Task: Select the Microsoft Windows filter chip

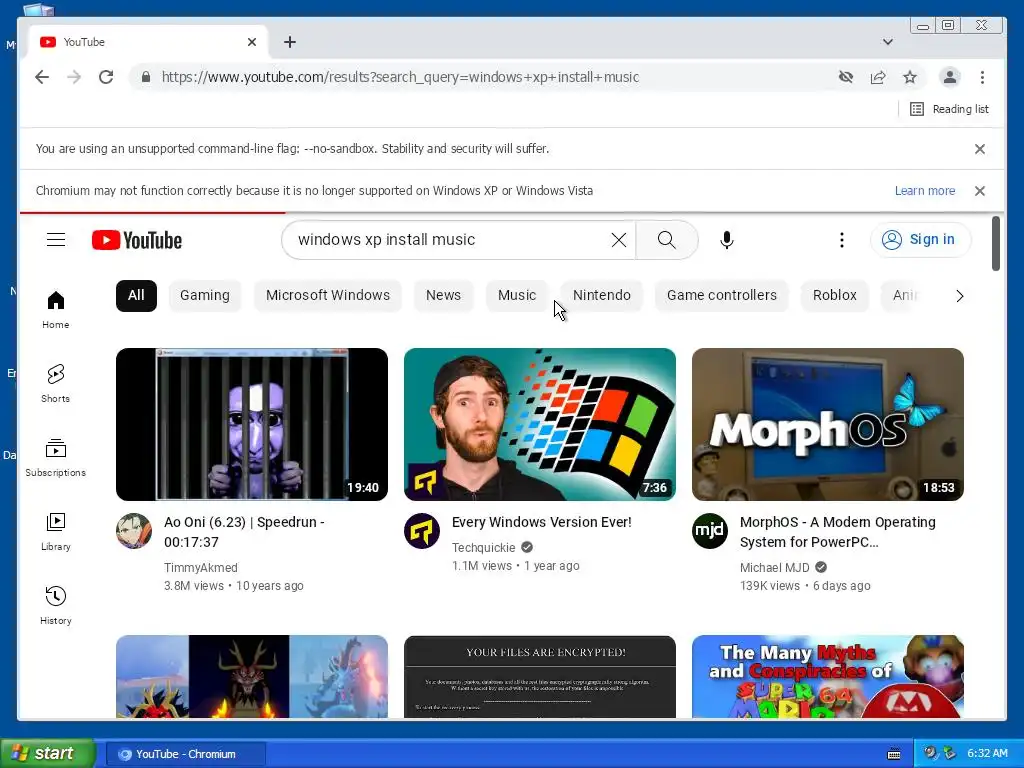Action: 328,295
